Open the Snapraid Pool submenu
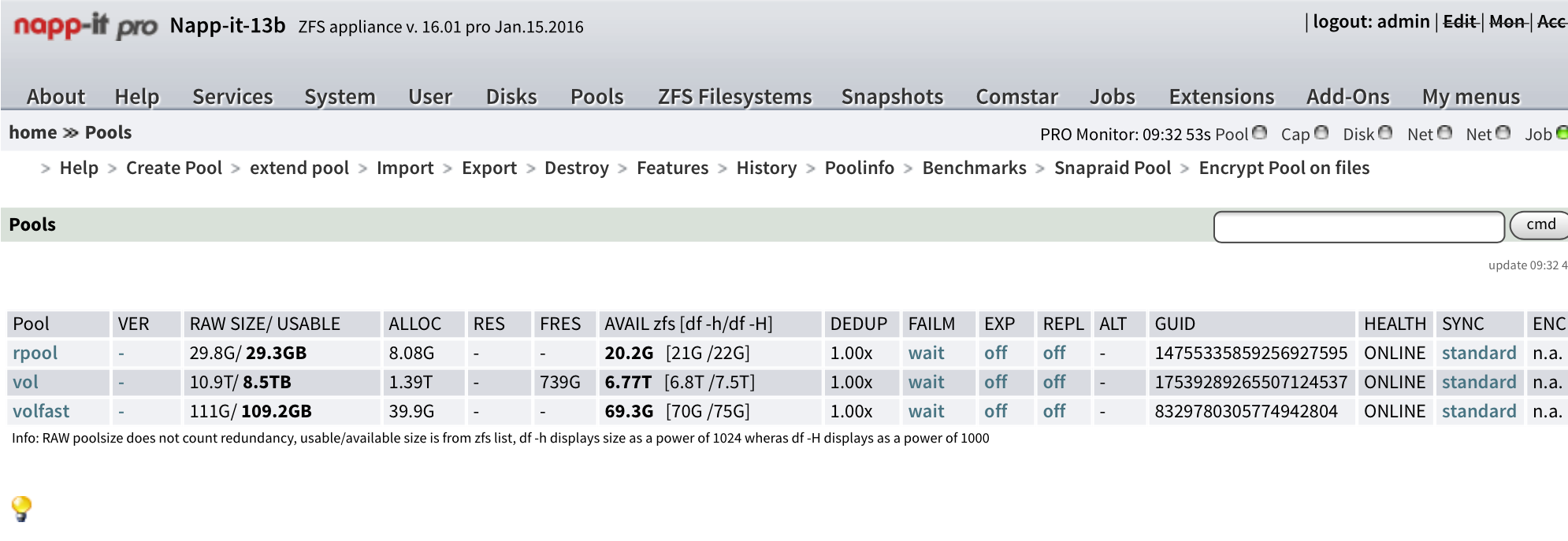 [x=1113, y=168]
